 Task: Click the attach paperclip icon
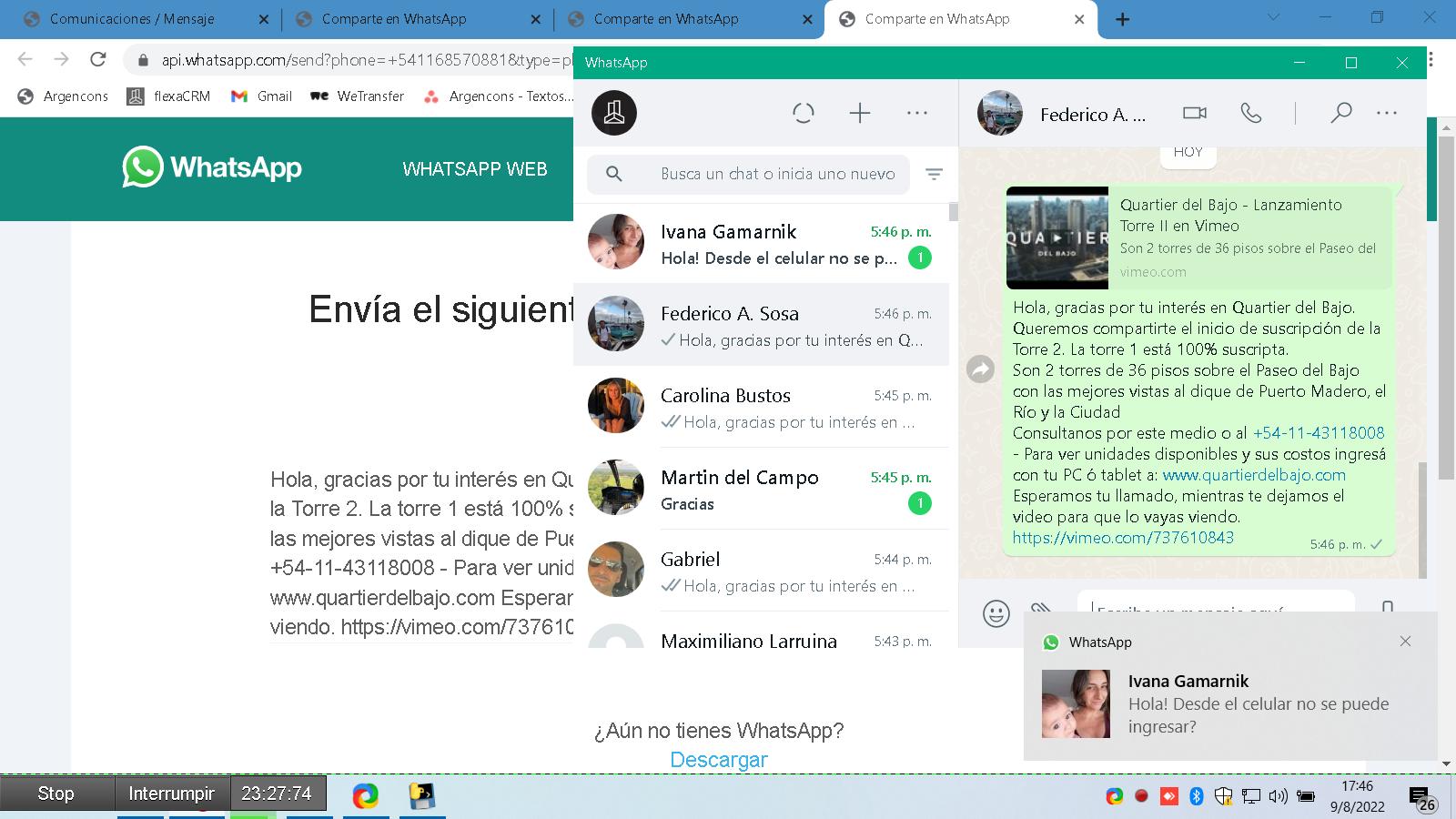click(1042, 609)
